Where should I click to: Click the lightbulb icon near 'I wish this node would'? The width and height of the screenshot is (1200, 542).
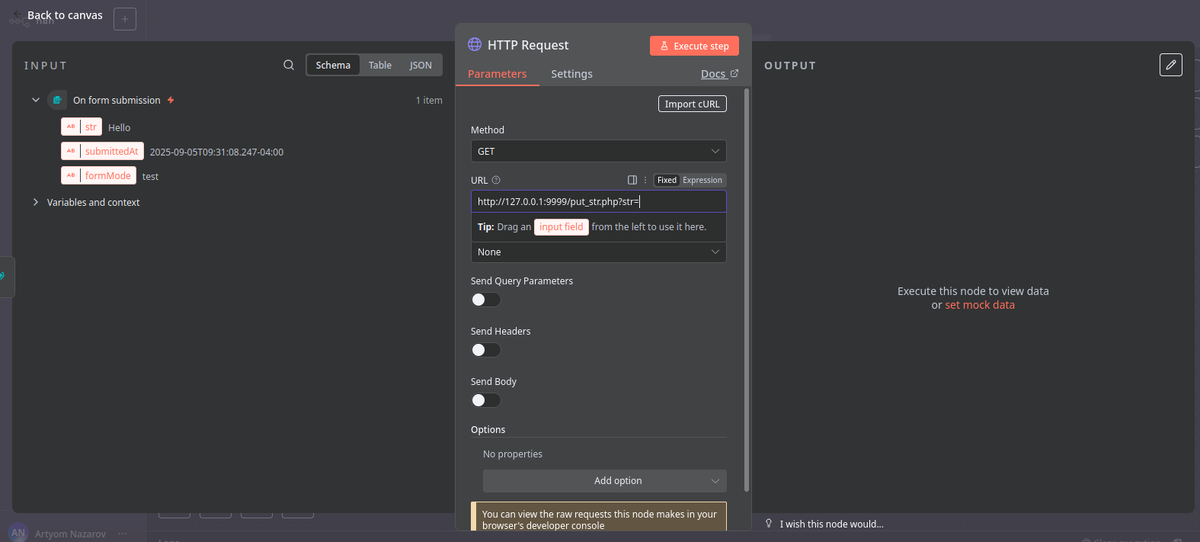pos(769,524)
